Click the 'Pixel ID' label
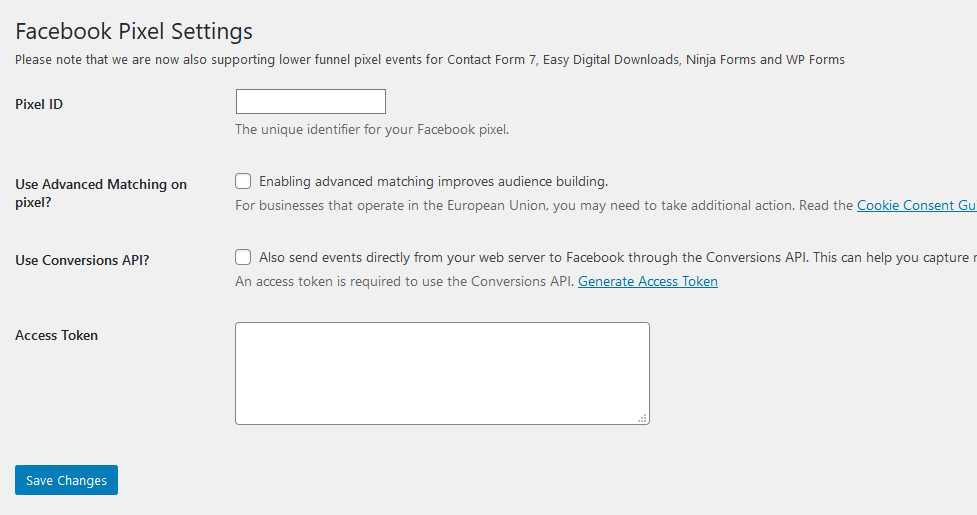This screenshot has width=977, height=515. click(39, 105)
